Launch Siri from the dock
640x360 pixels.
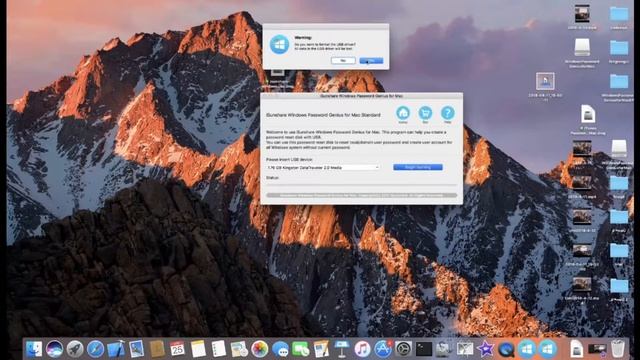pos(55,349)
